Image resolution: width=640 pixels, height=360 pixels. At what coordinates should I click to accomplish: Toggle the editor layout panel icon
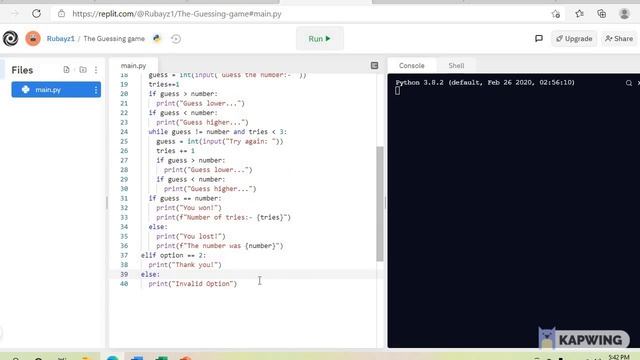(x=374, y=65)
